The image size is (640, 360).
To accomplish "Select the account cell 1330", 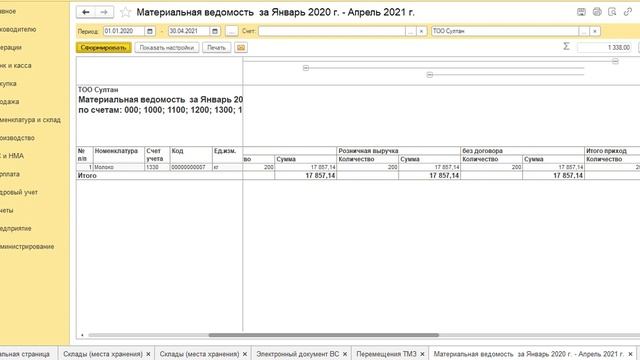I will click(157, 167).
